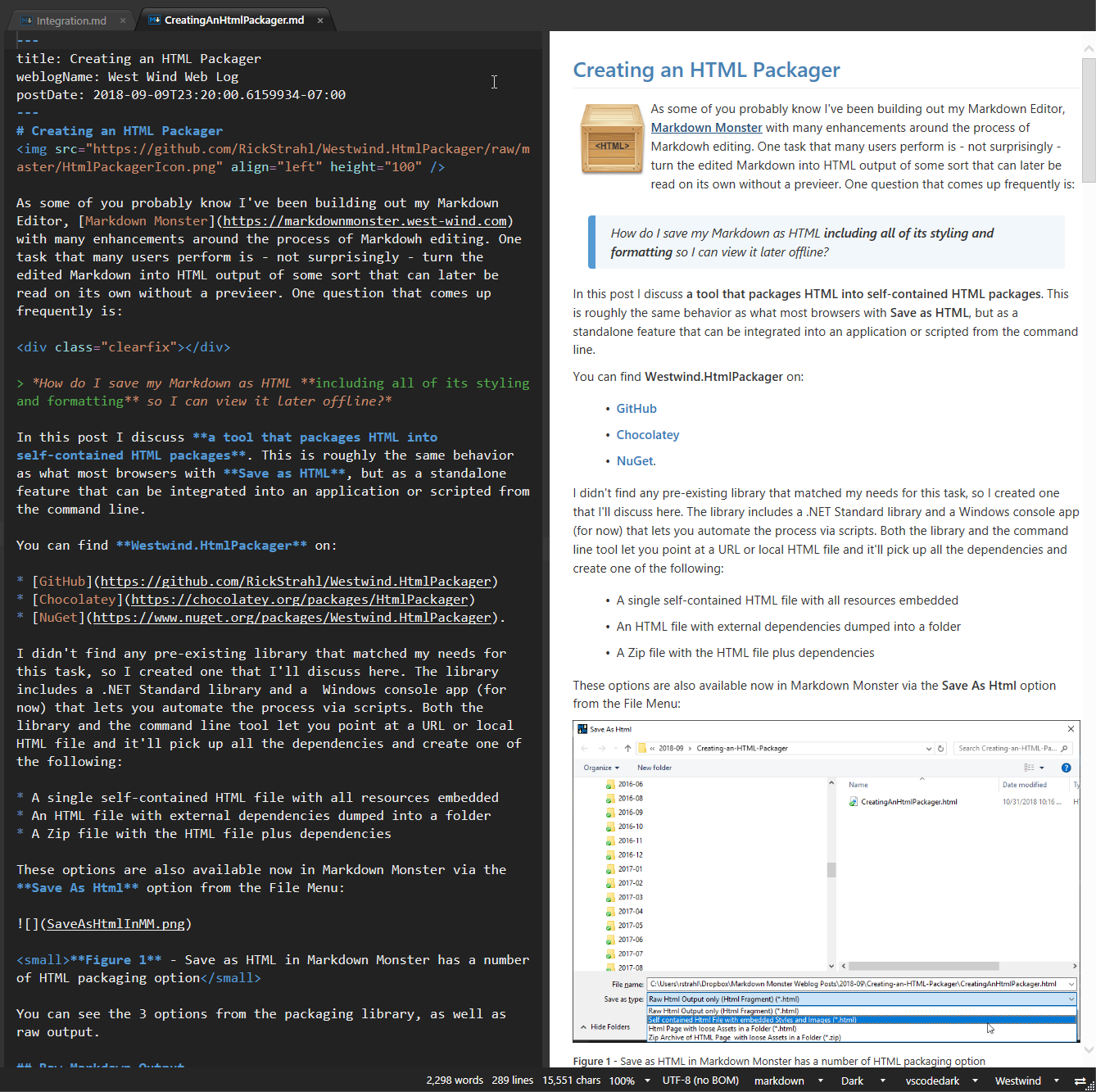Viewport: 1096px width, 1092px height.
Task: Close the Integration.md tab
Action: click(x=123, y=20)
